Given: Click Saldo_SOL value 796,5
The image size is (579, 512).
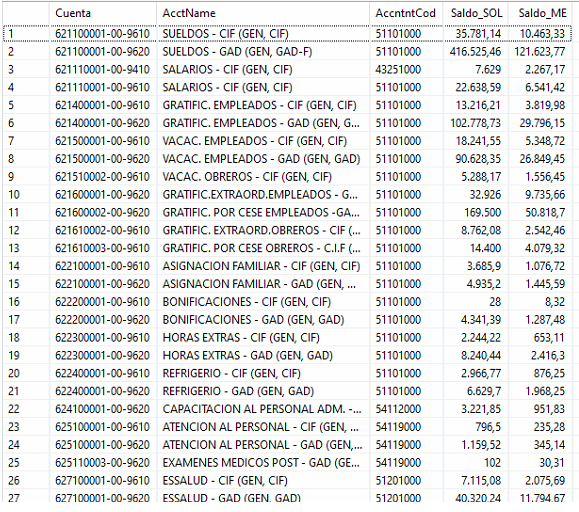Looking at the screenshot, I should (x=476, y=427).
